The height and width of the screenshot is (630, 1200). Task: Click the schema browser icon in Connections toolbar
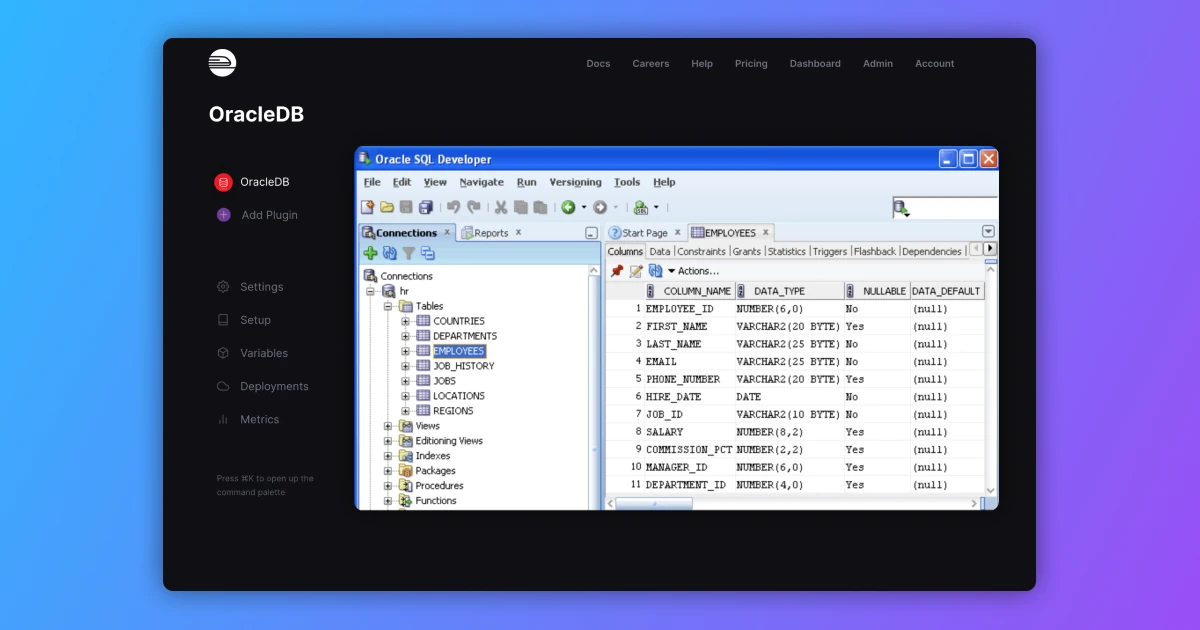point(428,253)
